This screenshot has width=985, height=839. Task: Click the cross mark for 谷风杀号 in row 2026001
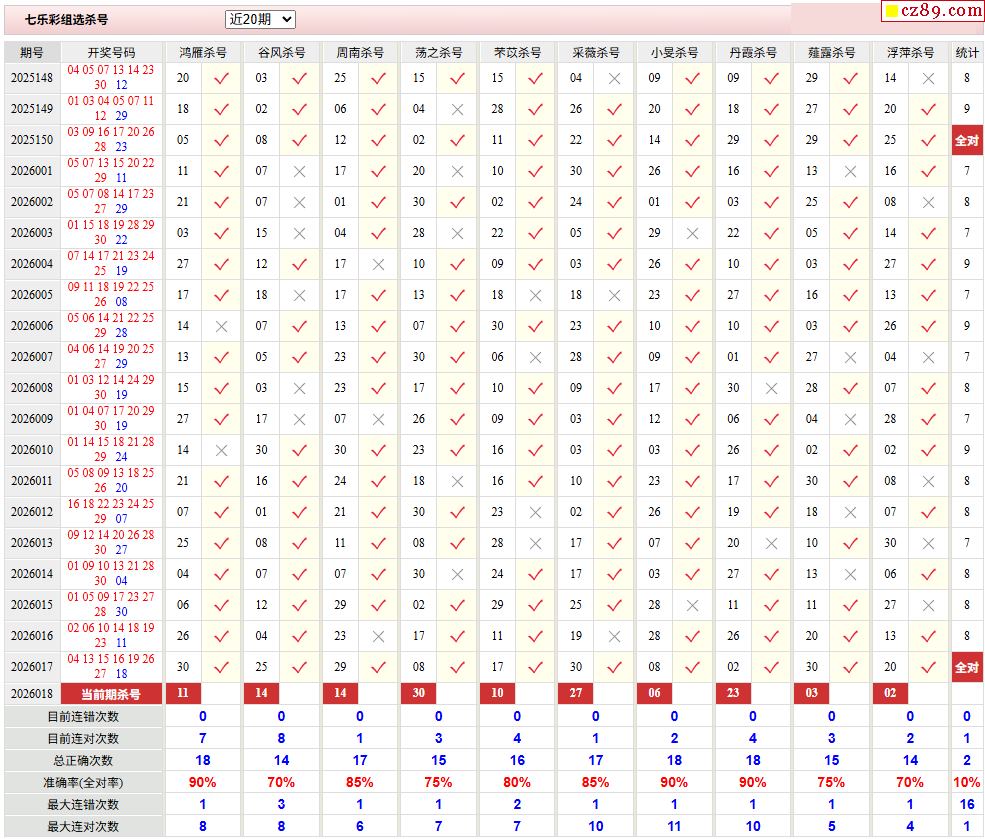[x=299, y=171]
